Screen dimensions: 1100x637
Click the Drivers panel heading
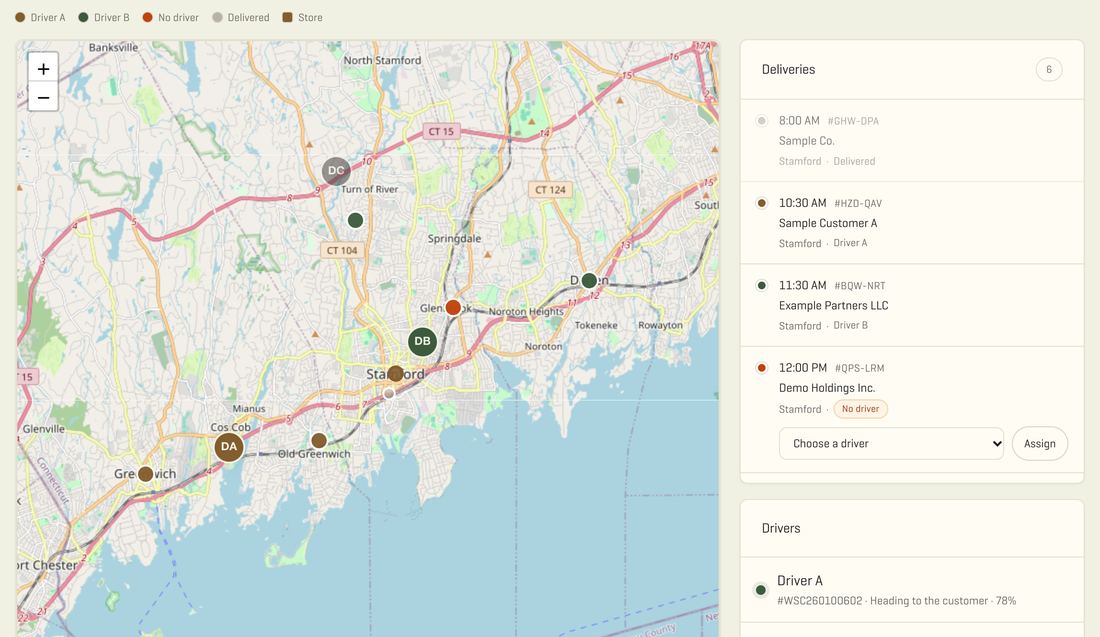click(x=781, y=528)
